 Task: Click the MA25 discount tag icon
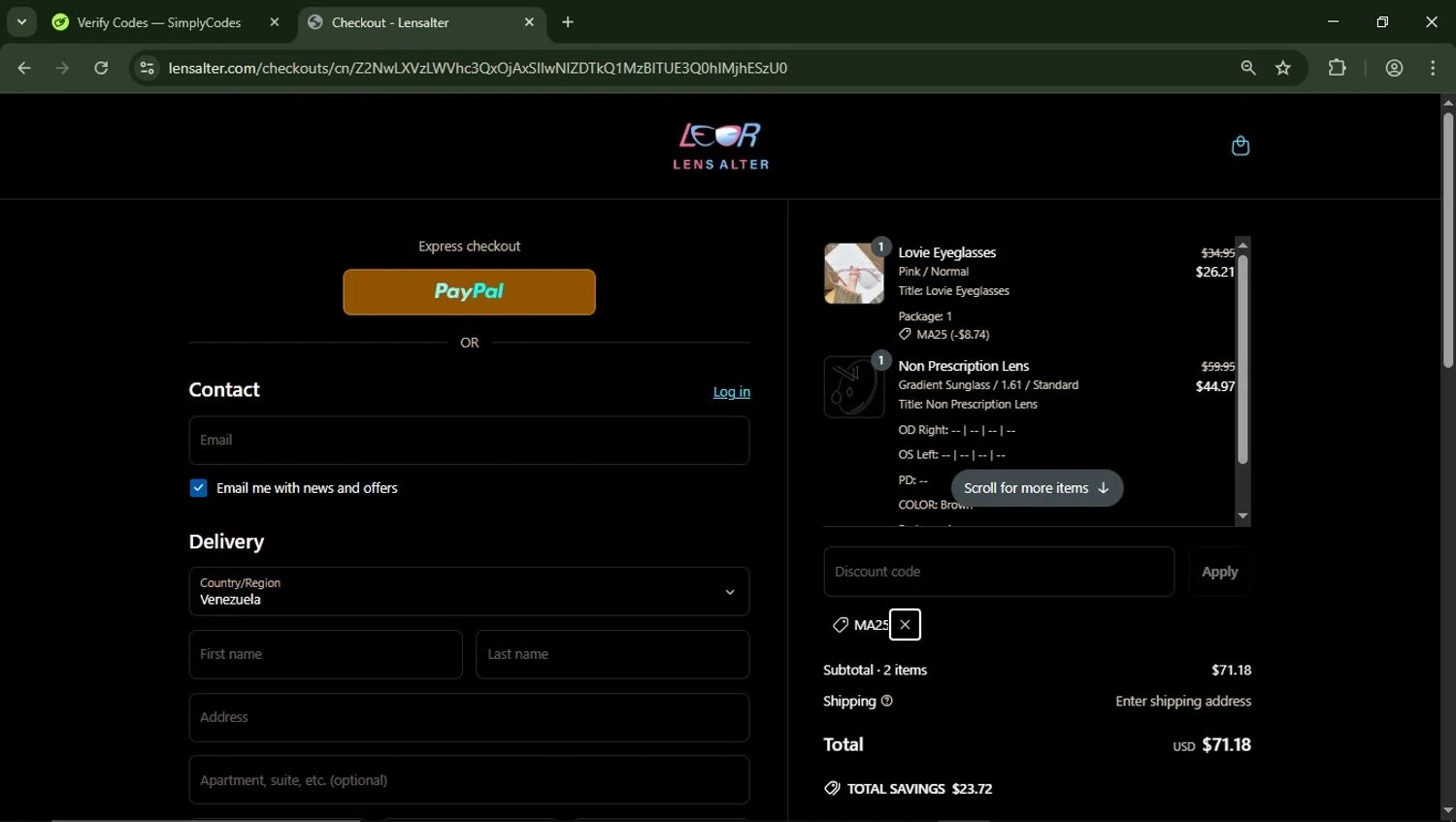coord(841,625)
